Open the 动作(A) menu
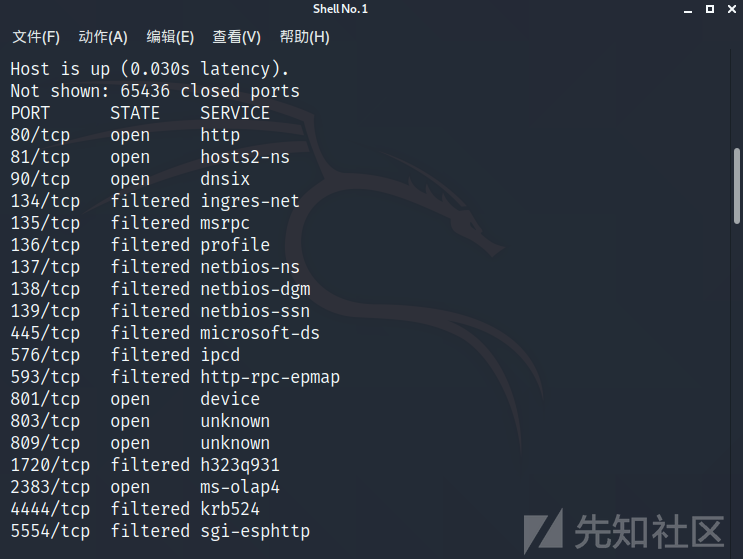Viewport: 743px width, 559px height. tap(103, 37)
